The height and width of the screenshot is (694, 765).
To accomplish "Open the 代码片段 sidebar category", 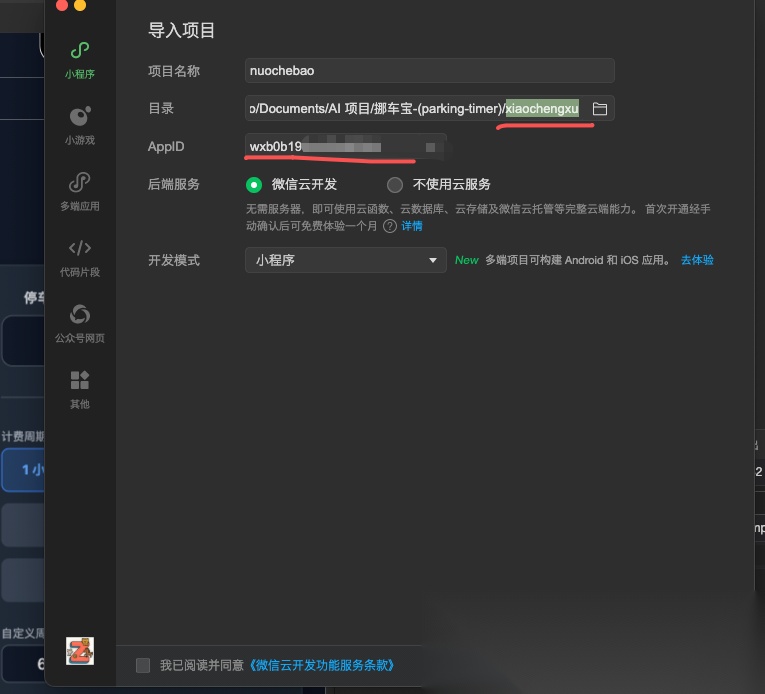I will point(80,258).
